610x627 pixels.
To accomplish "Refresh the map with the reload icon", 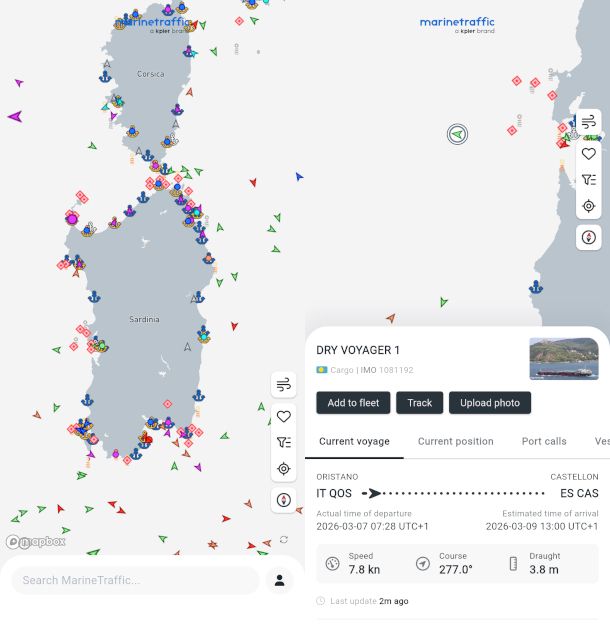I will (284, 539).
